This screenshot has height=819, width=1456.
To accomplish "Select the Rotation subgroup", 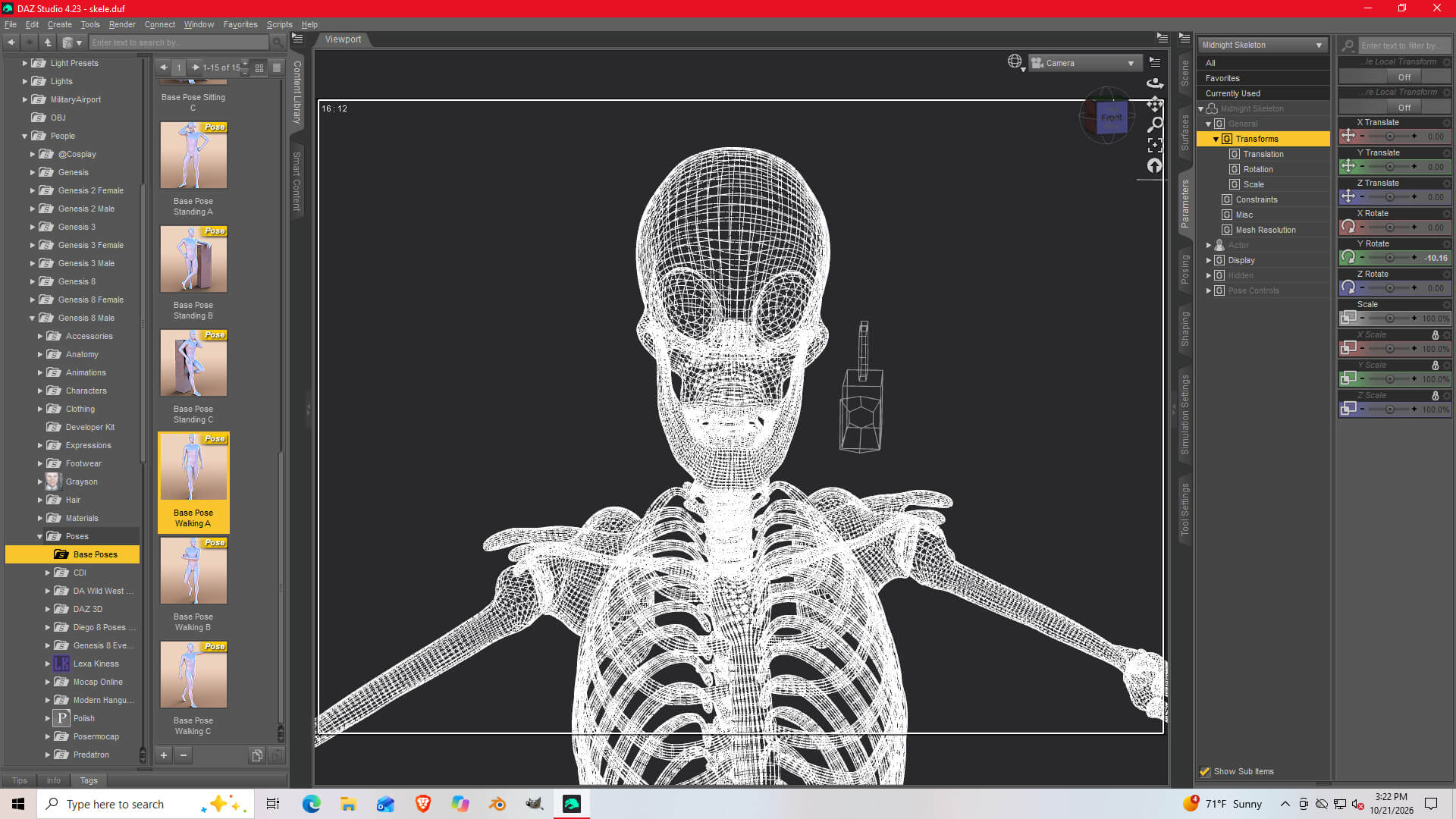I will [1258, 169].
